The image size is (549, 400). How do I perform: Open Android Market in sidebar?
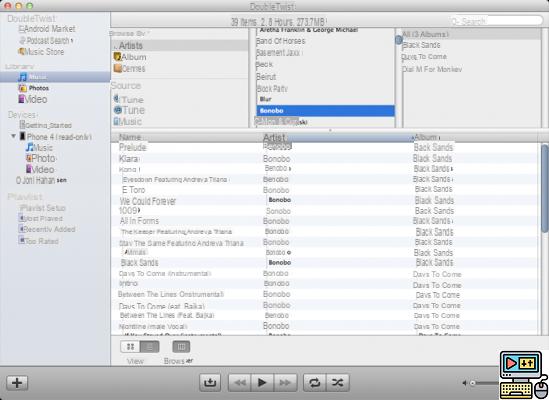[x=47, y=29]
